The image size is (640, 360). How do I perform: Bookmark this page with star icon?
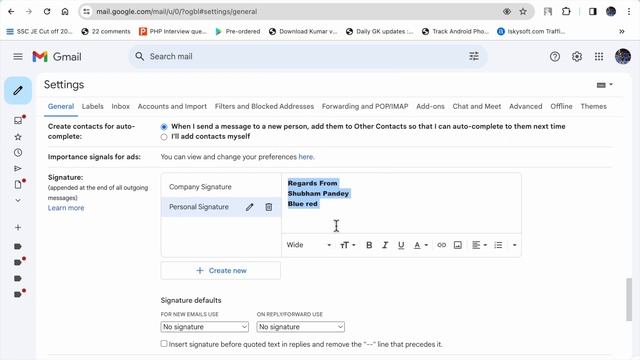tap(523, 11)
